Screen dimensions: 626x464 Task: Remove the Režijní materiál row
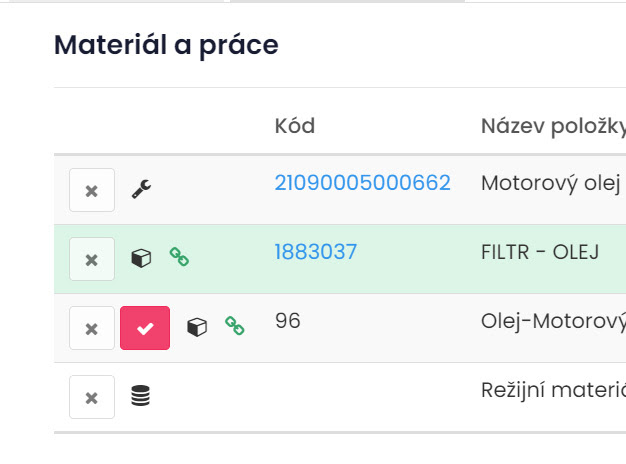(92, 397)
